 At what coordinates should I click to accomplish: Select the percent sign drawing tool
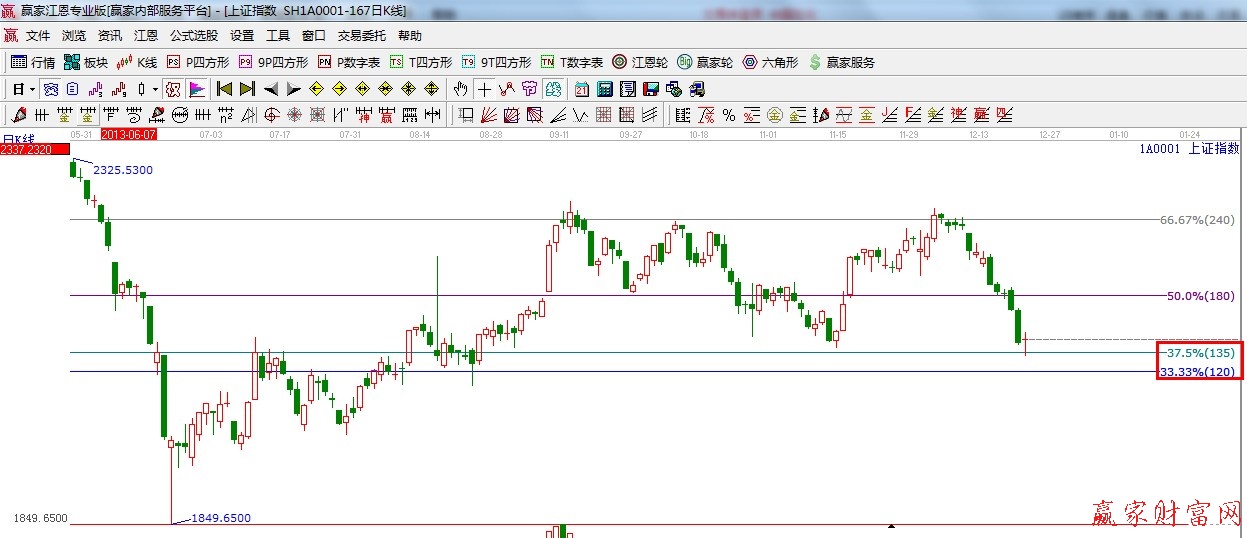click(729, 115)
